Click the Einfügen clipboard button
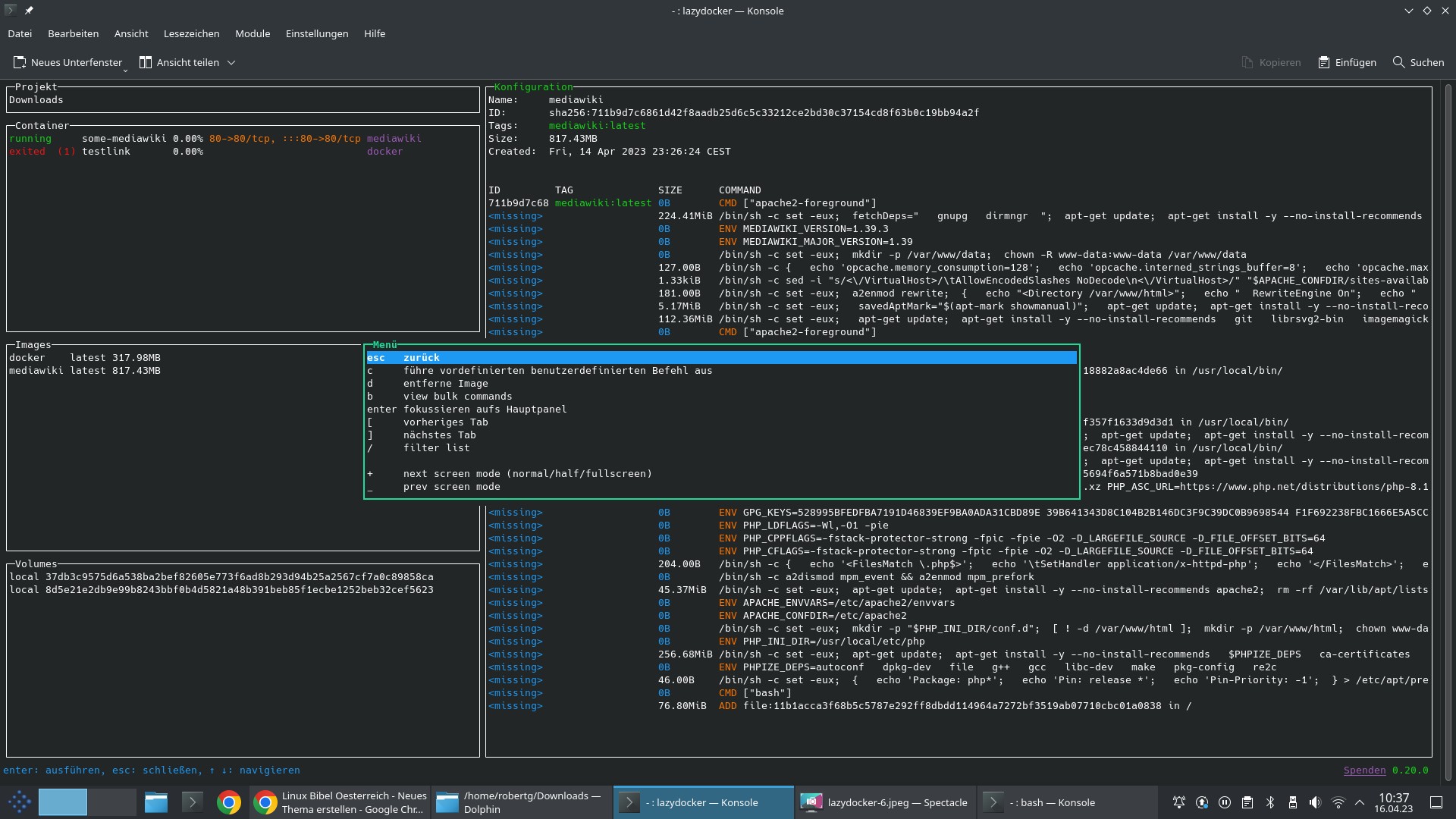Screen dimensions: 1456x819 (x=1347, y=62)
